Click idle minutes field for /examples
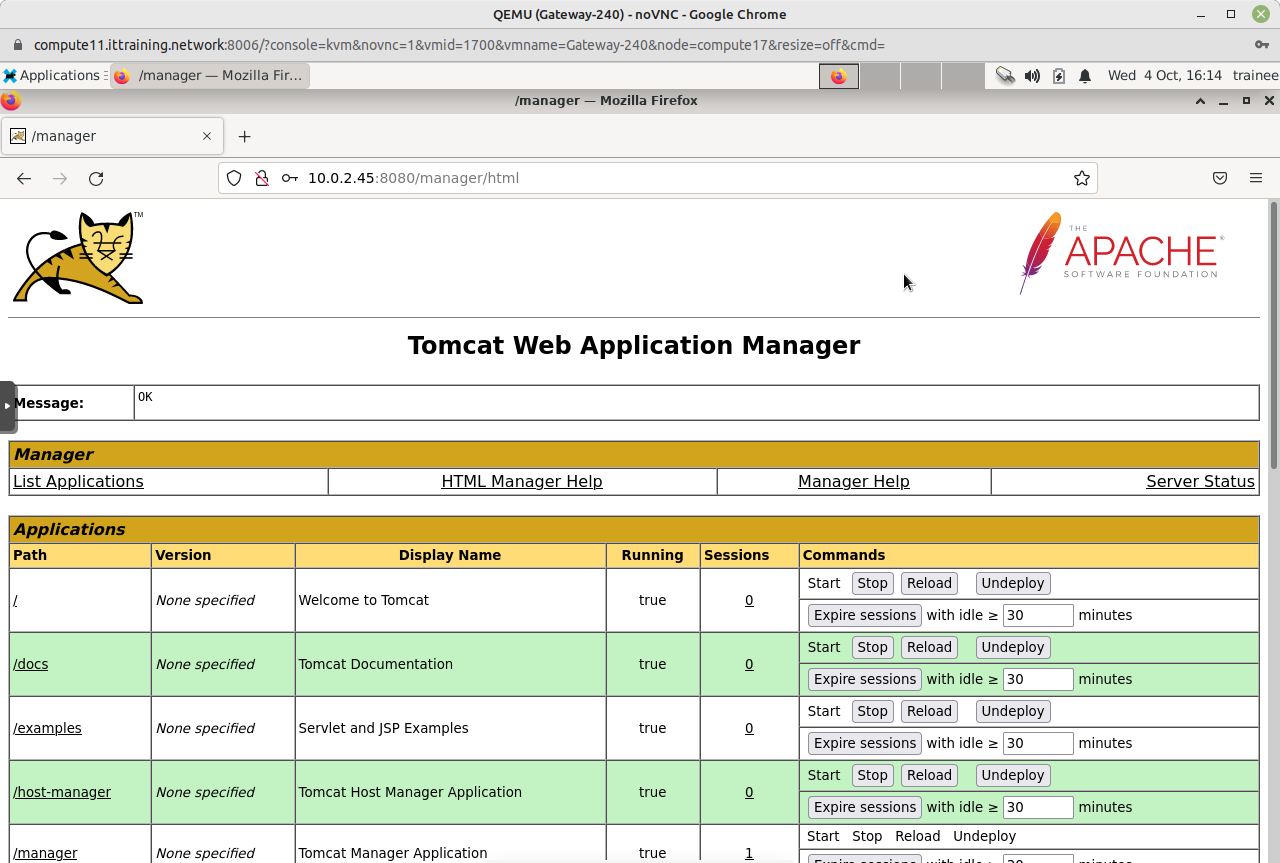This screenshot has width=1280, height=863. click(1038, 743)
